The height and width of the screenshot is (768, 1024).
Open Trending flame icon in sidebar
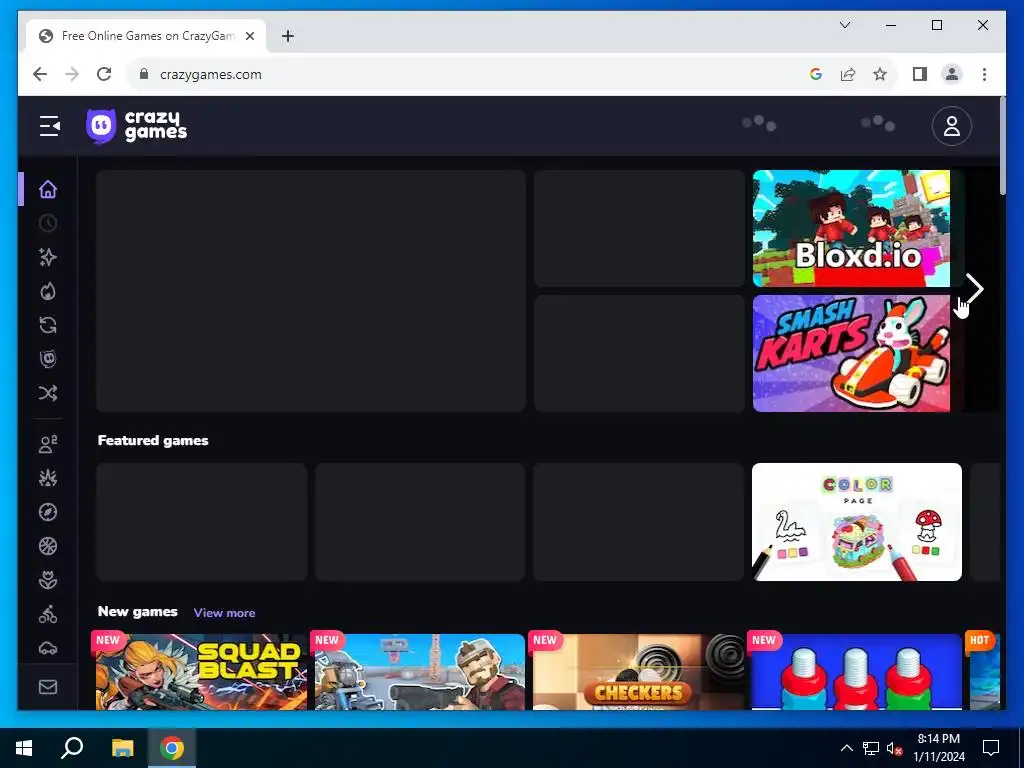pos(48,291)
